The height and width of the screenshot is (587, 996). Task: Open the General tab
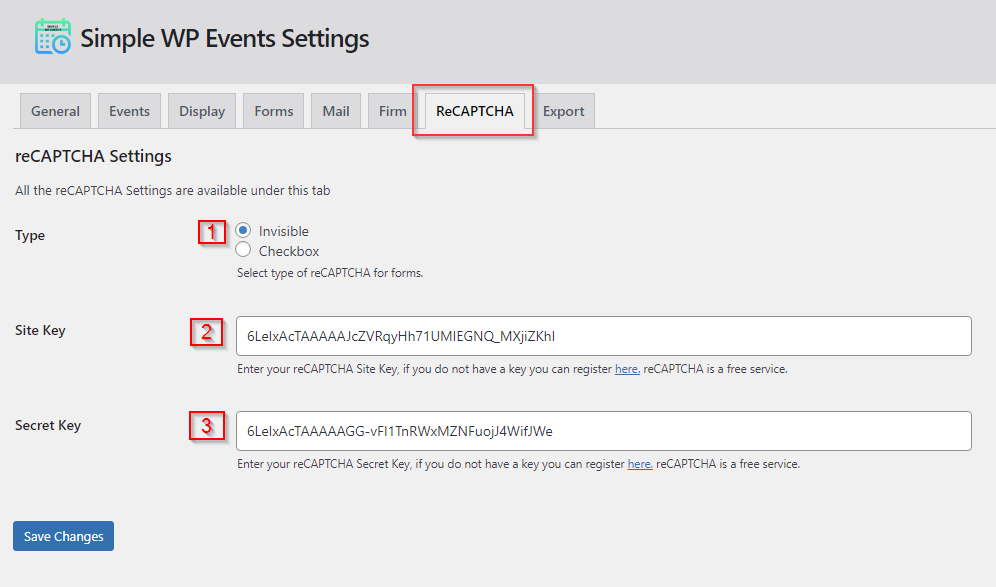(55, 111)
